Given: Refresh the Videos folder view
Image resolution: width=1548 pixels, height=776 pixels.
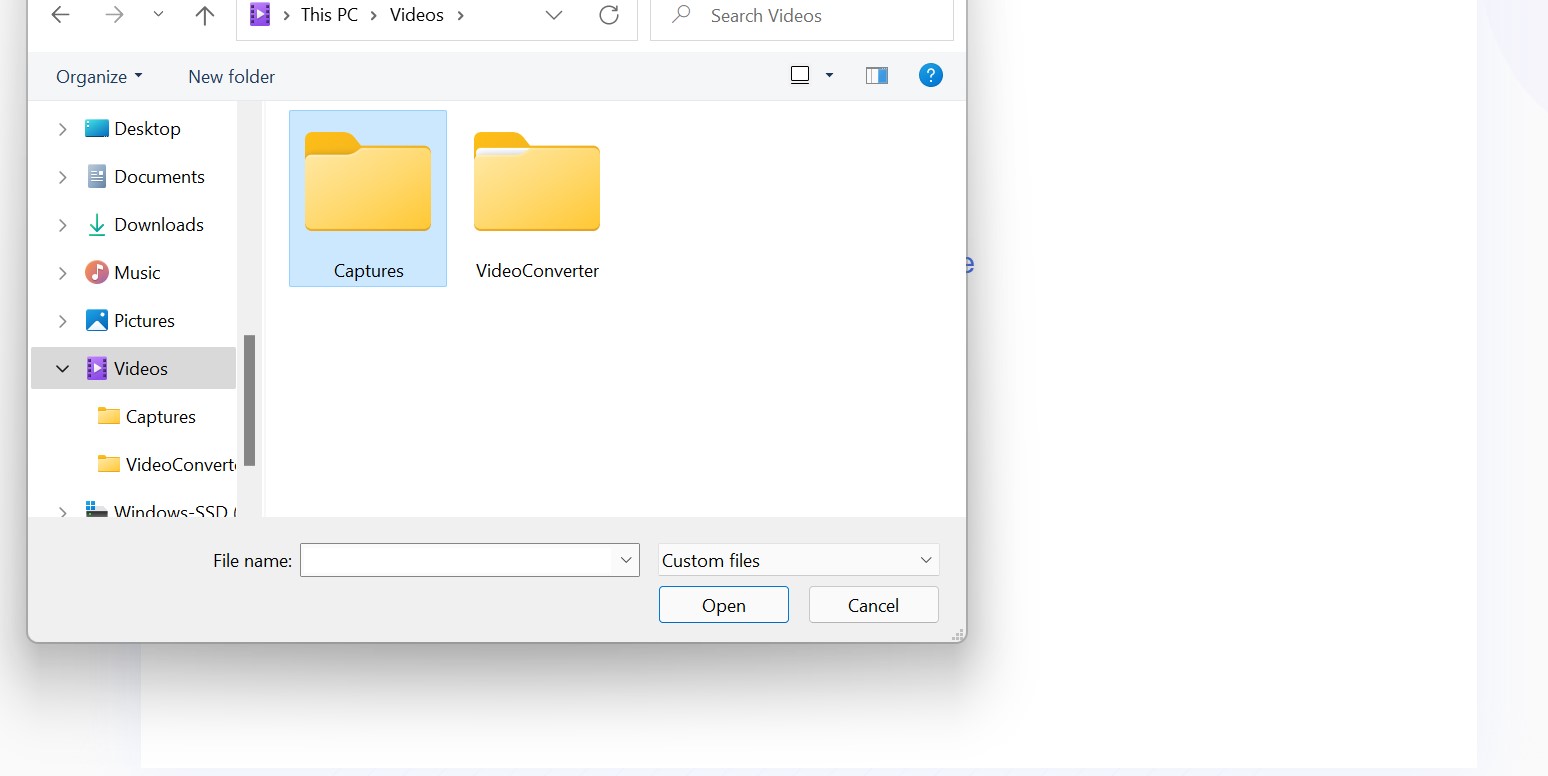Looking at the screenshot, I should pyautogui.click(x=608, y=15).
